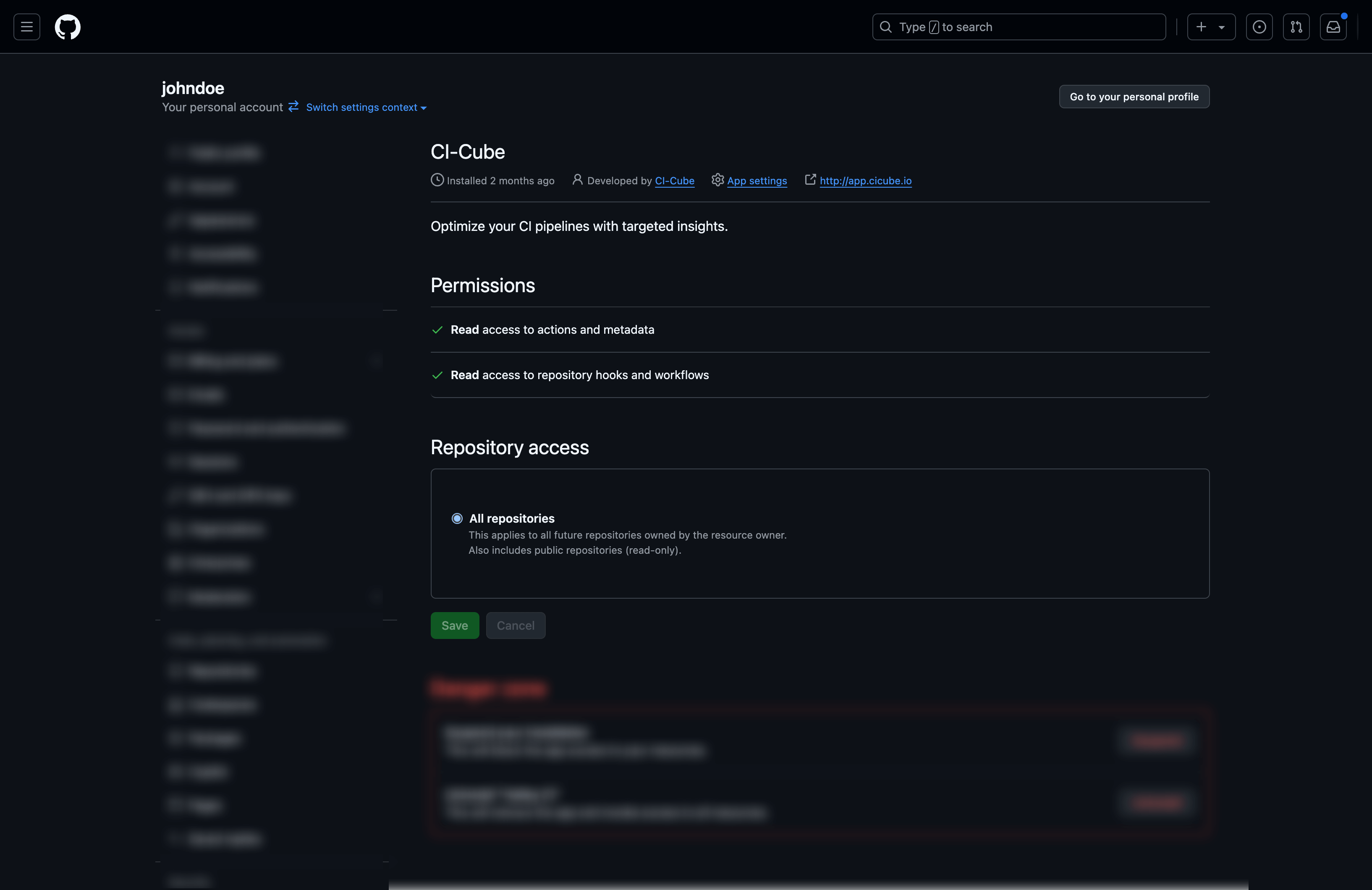Visit http://app.cicube.io link

click(865, 181)
